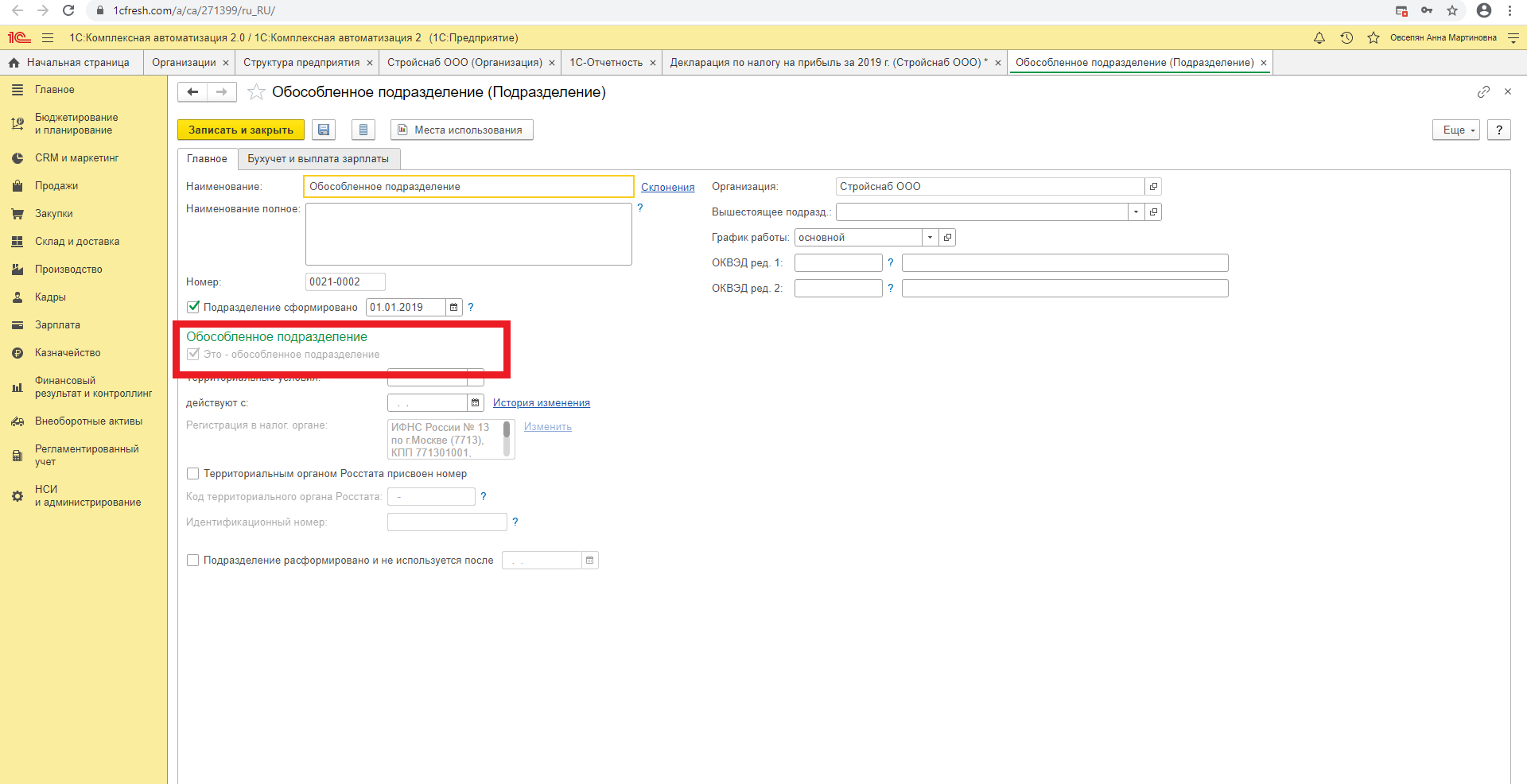This screenshot has height=784, width=1527.
Task: Click the document report icon beside save
Action: (x=363, y=130)
